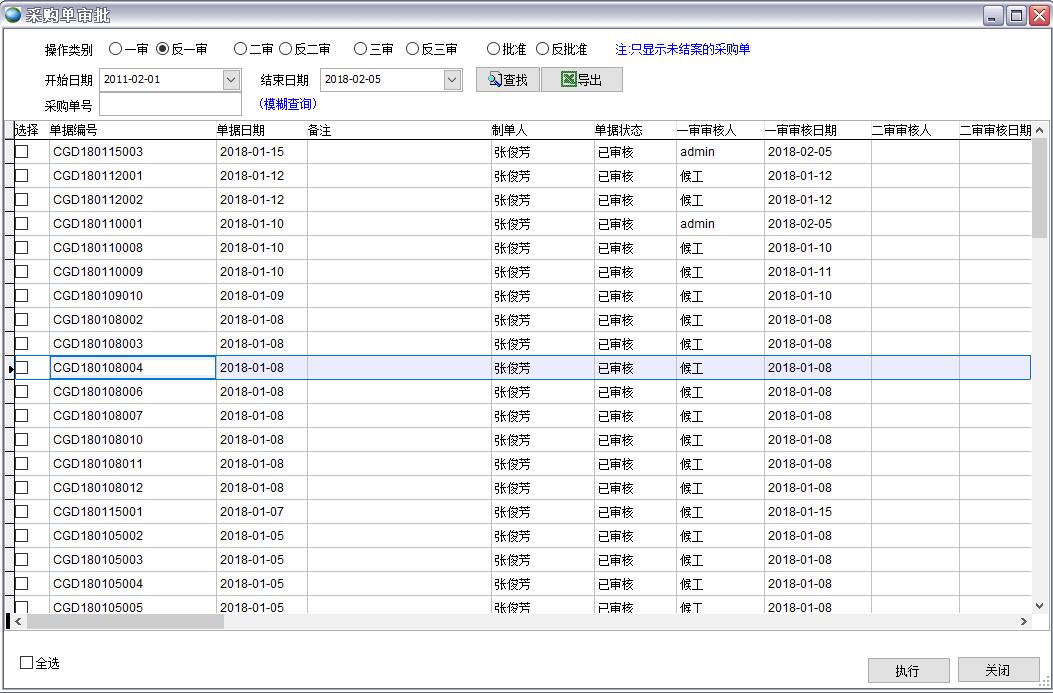
Task: Select the 一审 radio option
Action: coord(116,49)
